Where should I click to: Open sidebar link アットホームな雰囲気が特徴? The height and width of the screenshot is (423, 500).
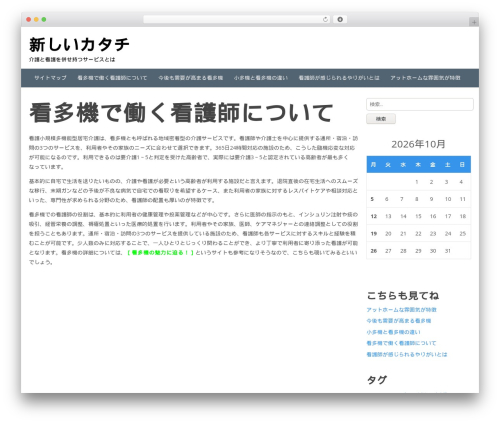click(401, 310)
